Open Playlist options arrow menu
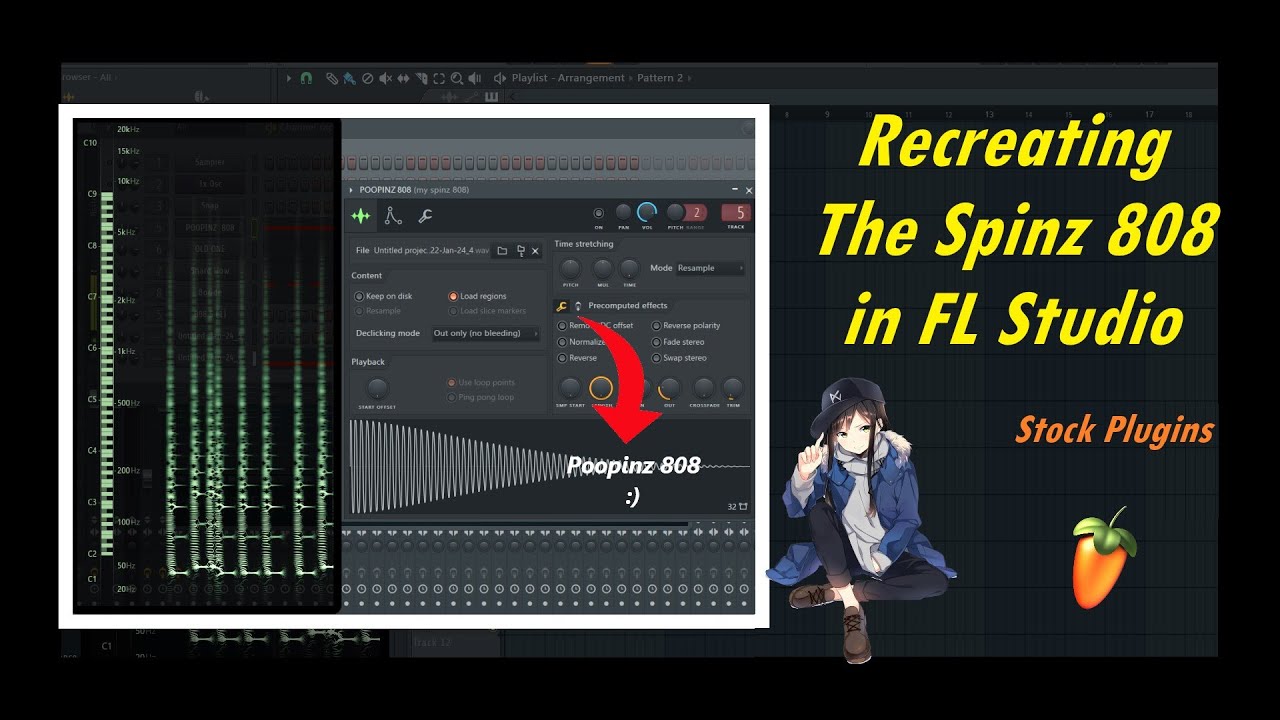This screenshot has height=720, width=1280. point(289,78)
